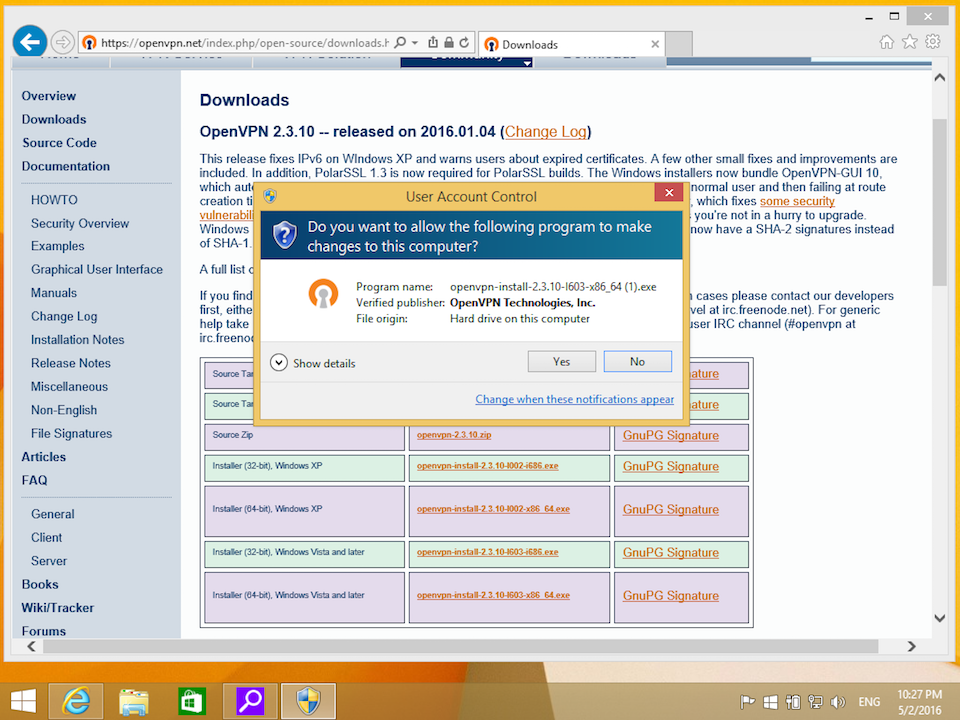This screenshot has height=720, width=960.
Task: Click the security lock icon in address bar
Action: pos(448,42)
